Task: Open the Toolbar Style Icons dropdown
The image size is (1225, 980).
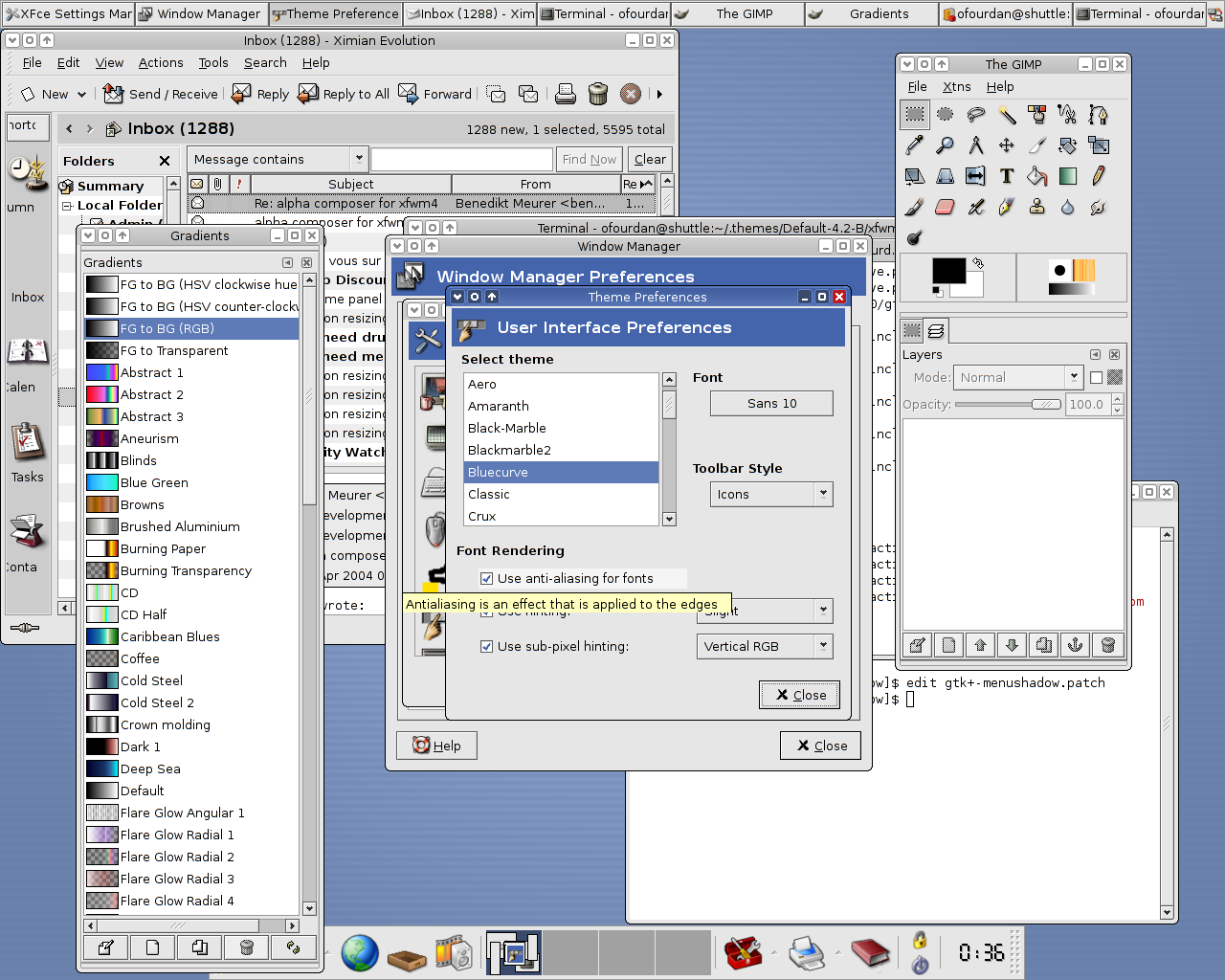Action: click(771, 495)
